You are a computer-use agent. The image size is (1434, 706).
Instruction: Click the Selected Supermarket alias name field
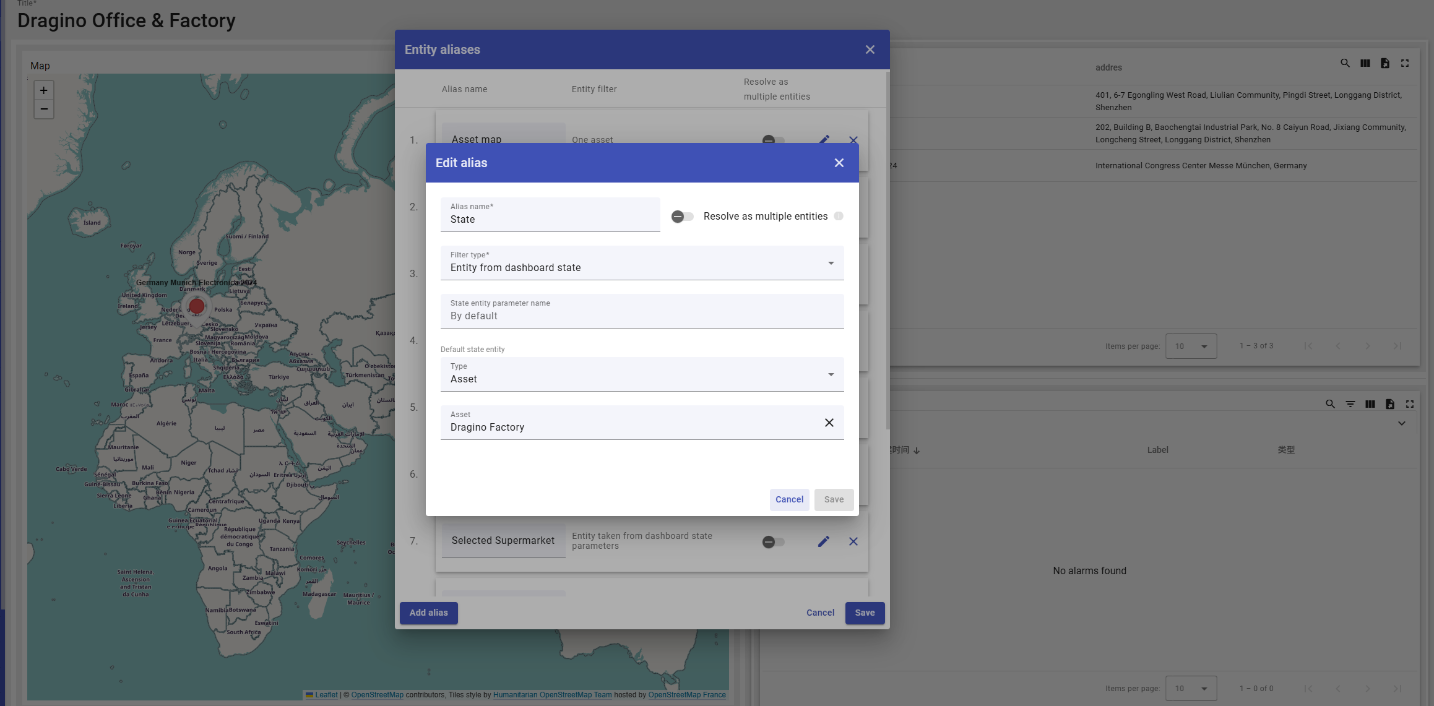(503, 541)
